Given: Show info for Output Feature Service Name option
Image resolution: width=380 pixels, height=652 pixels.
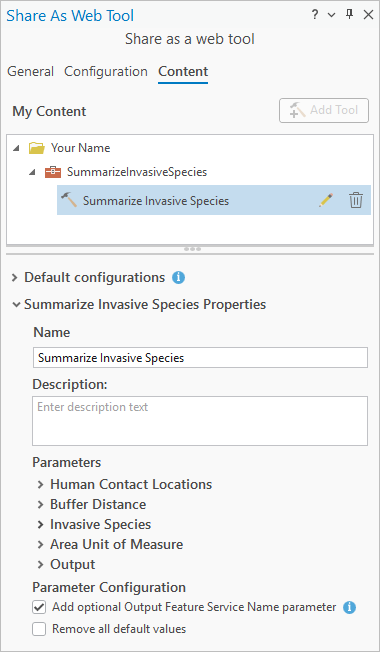Looking at the screenshot, I should [349, 608].
